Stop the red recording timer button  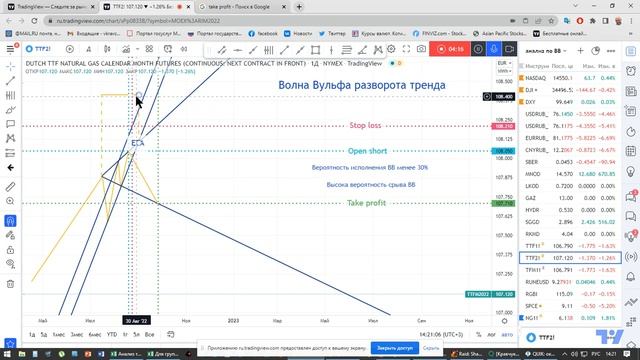449,49
